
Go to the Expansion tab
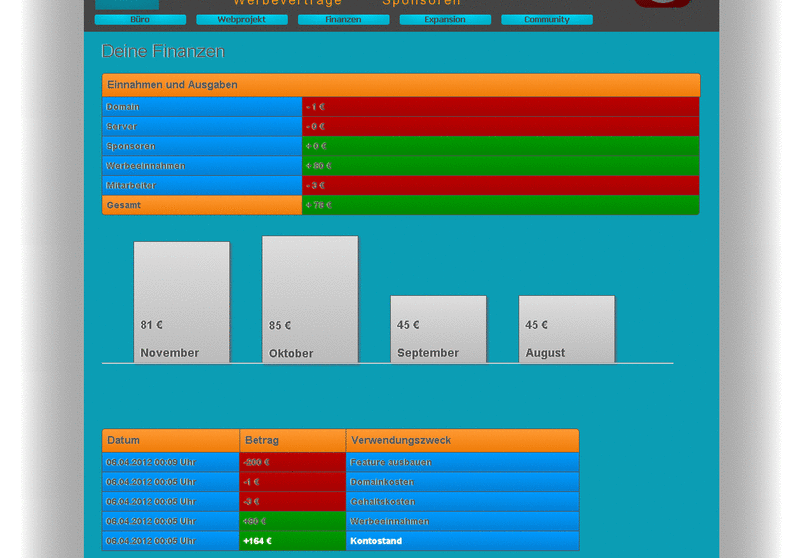tap(445, 19)
